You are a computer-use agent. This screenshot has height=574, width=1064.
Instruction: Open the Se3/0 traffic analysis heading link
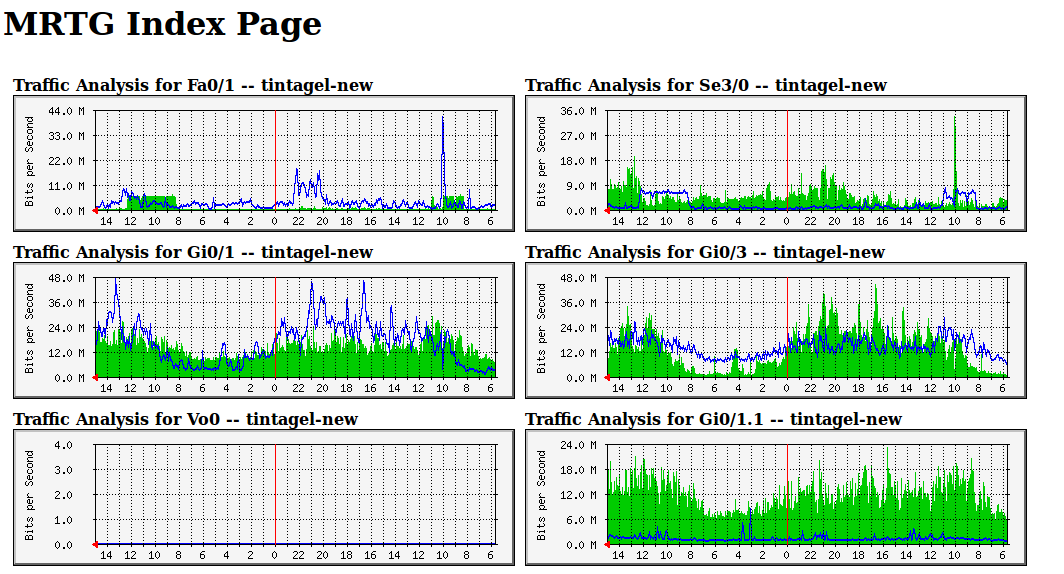(x=706, y=85)
